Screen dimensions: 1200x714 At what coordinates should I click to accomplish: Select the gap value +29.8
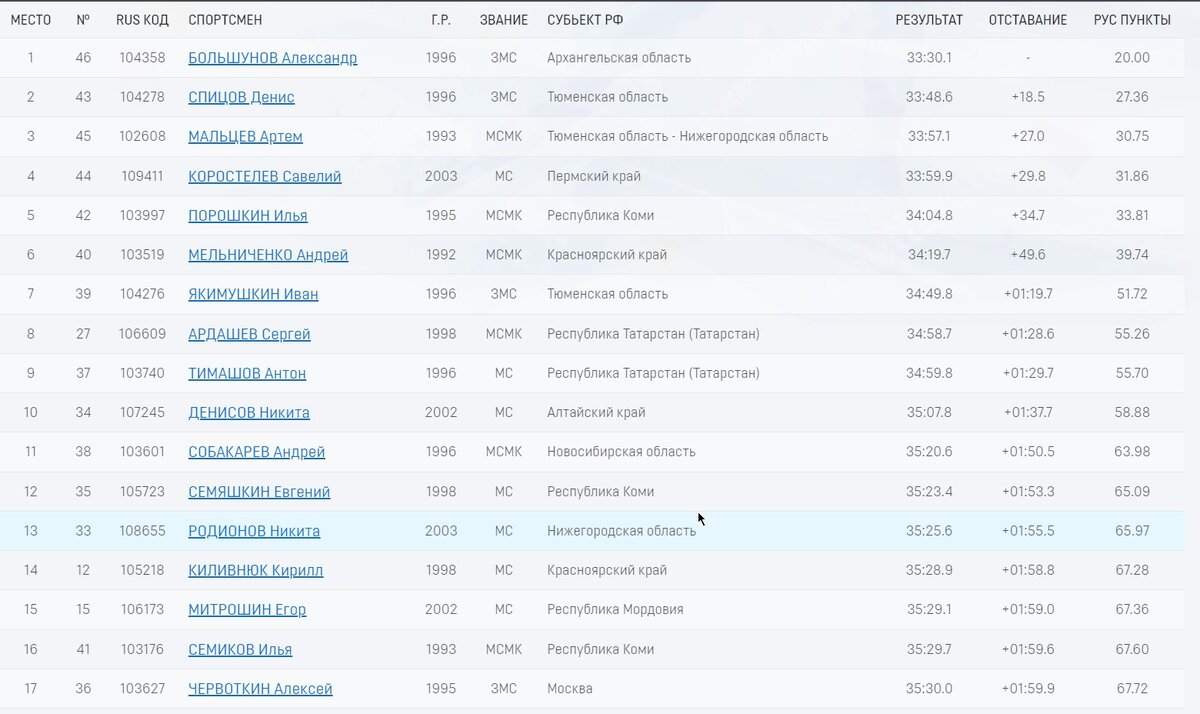coord(1028,176)
